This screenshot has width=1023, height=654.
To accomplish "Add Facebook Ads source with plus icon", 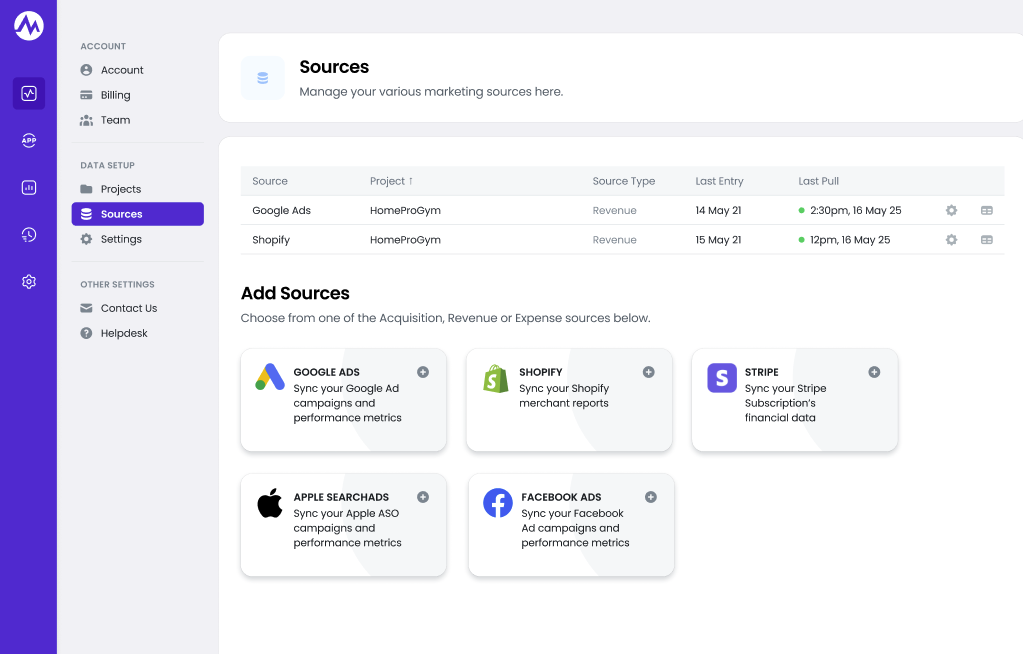I will 650,497.
